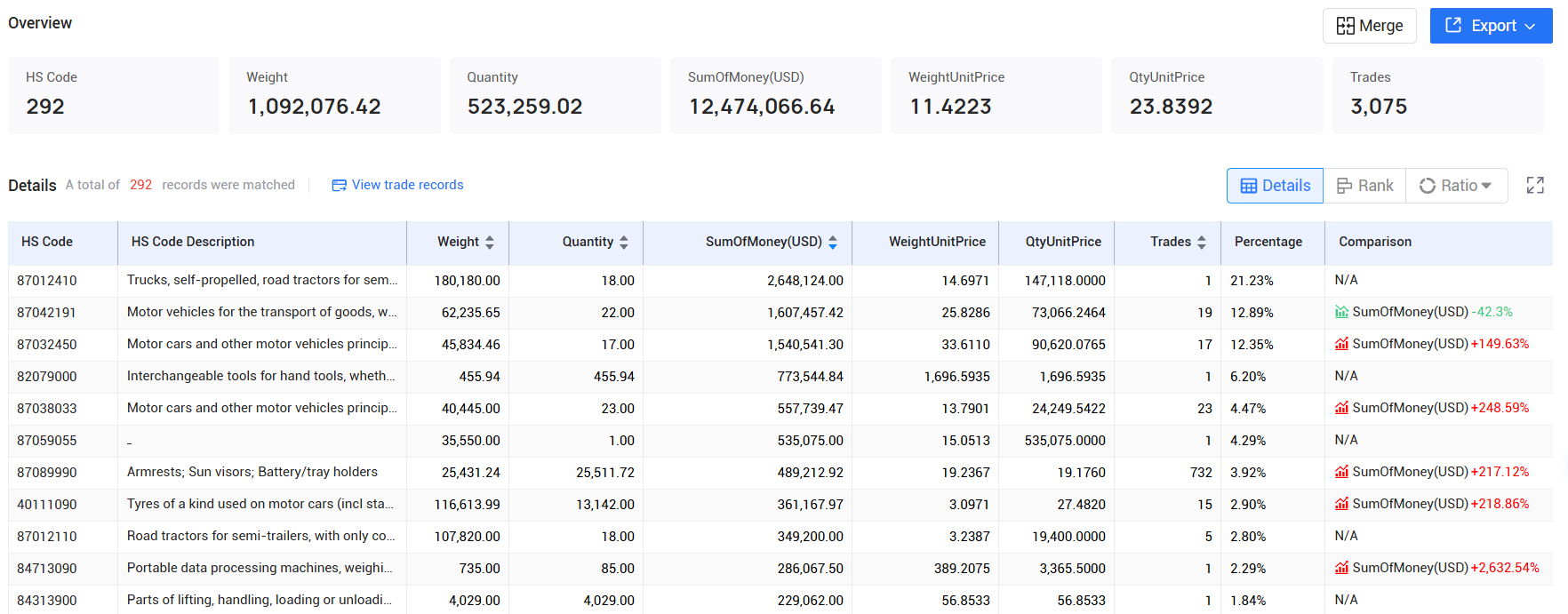Image resolution: width=1568 pixels, height=614 pixels.
Task: Open the Ratio dropdown
Action: tap(1456, 186)
